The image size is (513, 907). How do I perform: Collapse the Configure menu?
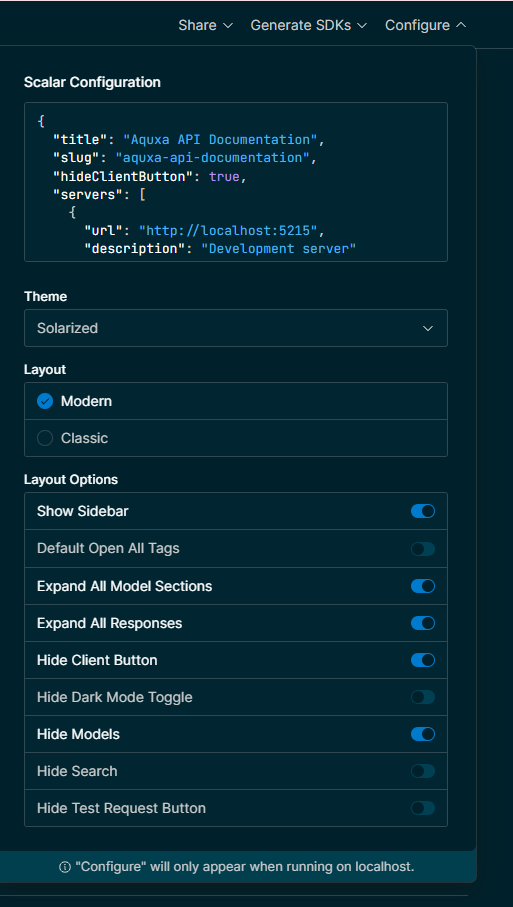425,25
